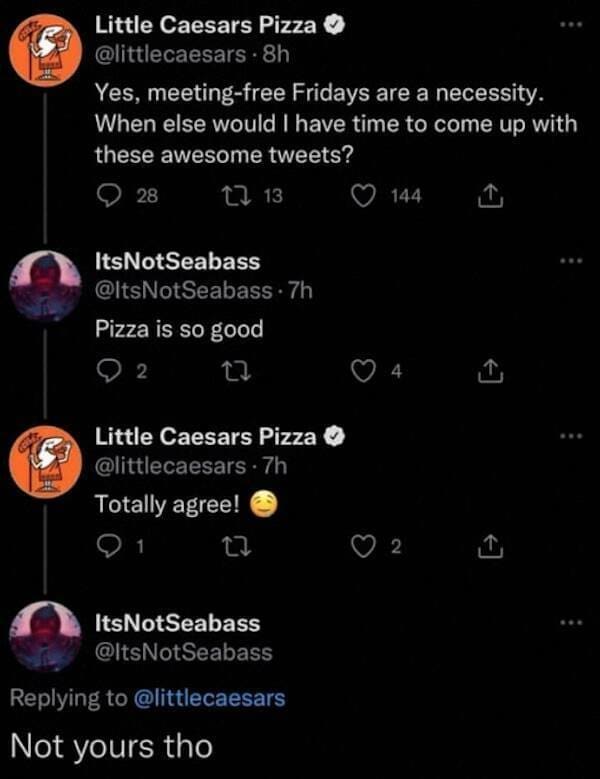Open more options on "Not yours tho" tweet
600x779 pixels.
point(571,623)
